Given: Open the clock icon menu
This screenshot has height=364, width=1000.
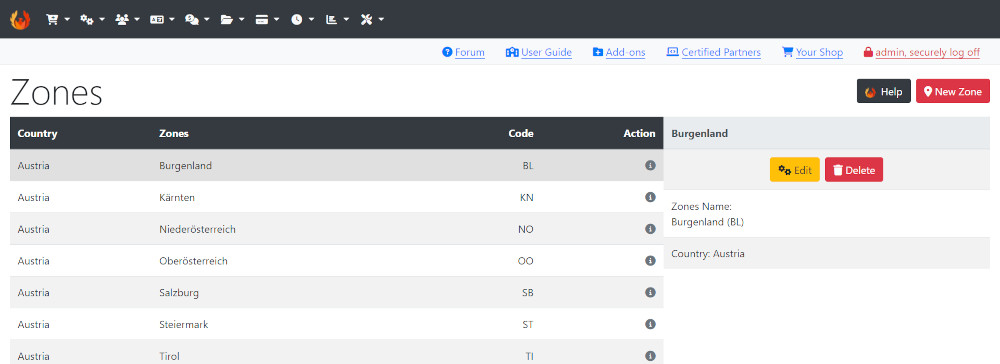Looking at the screenshot, I should (x=302, y=20).
